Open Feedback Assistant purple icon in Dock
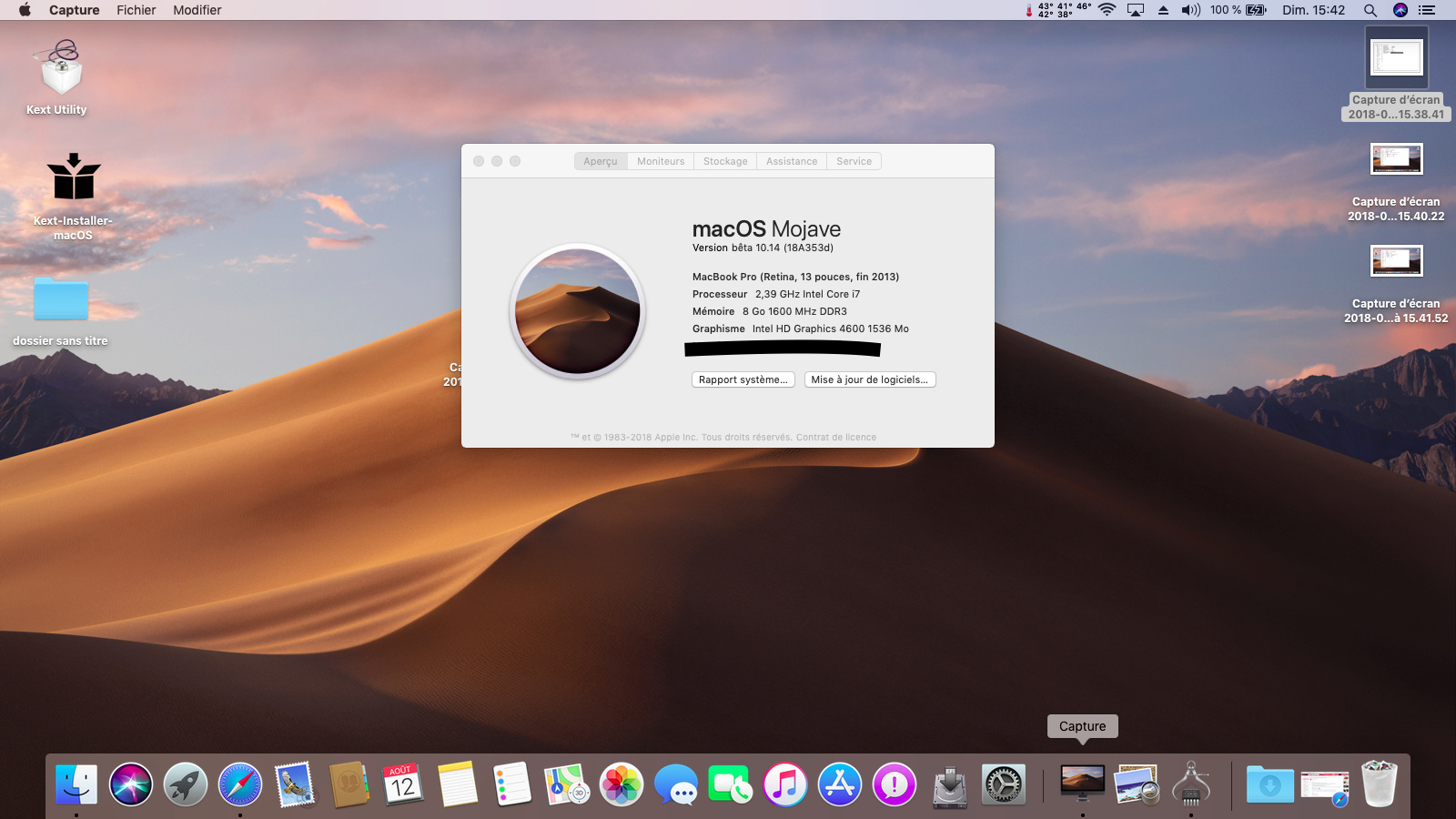The width and height of the screenshot is (1456, 819). [x=895, y=784]
